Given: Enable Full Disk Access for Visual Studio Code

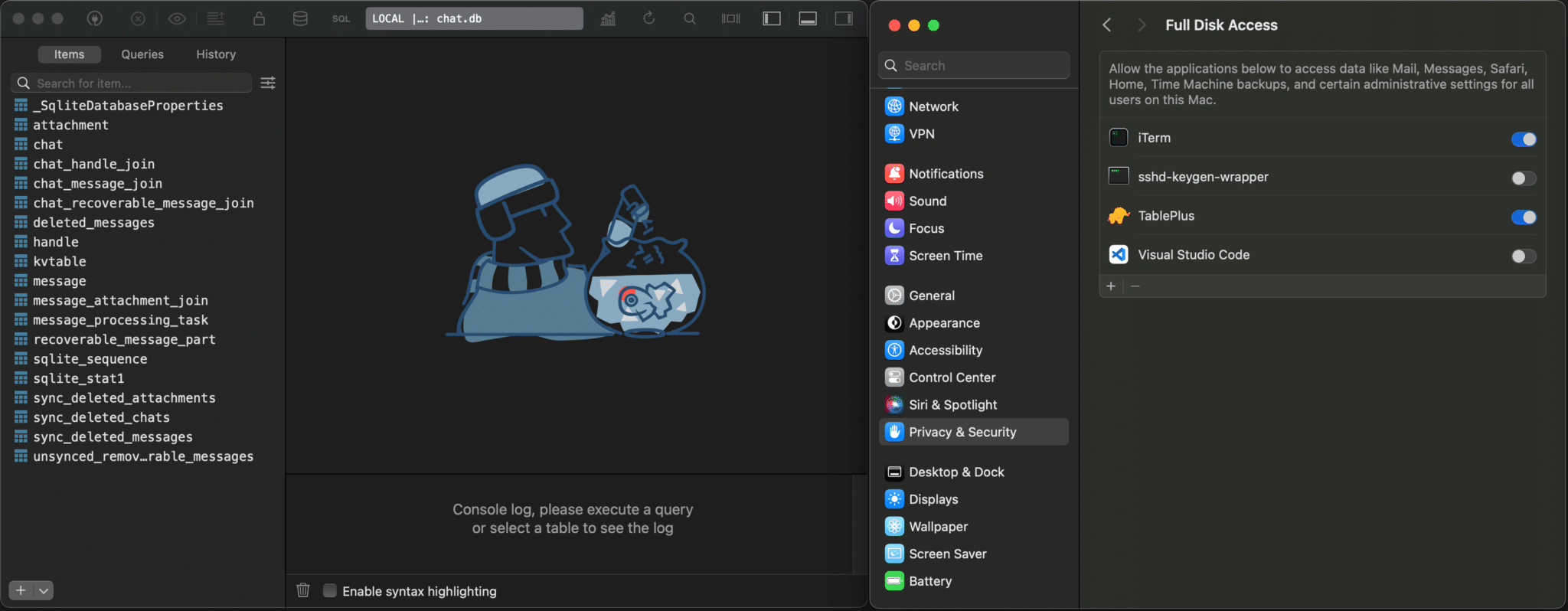Looking at the screenshot, I should point(1523,256).
